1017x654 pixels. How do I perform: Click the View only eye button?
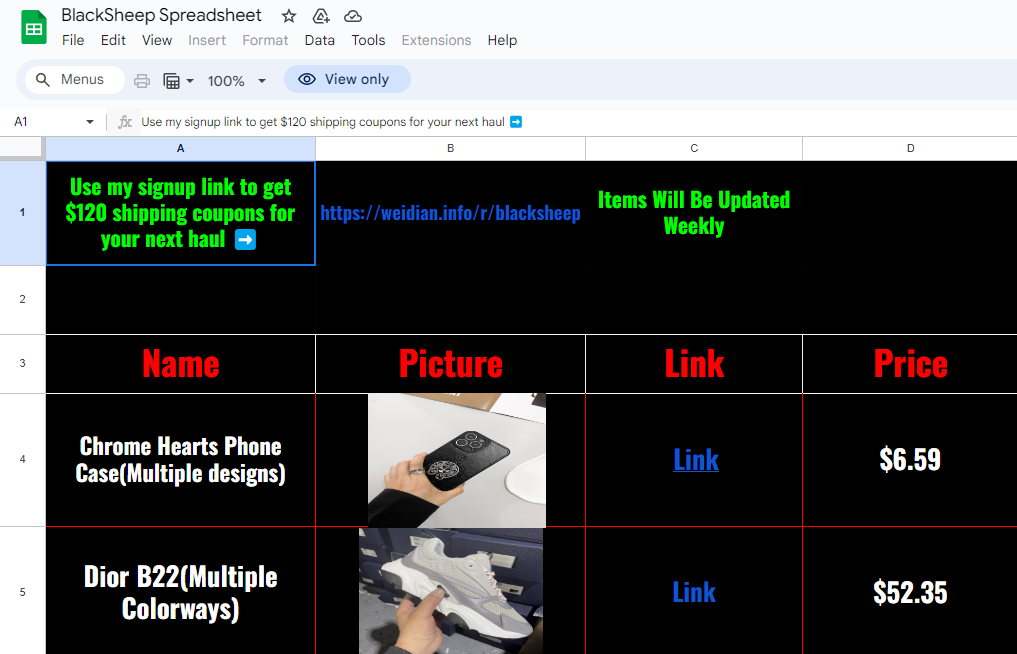pyautogui.click(x=347, y=79)
